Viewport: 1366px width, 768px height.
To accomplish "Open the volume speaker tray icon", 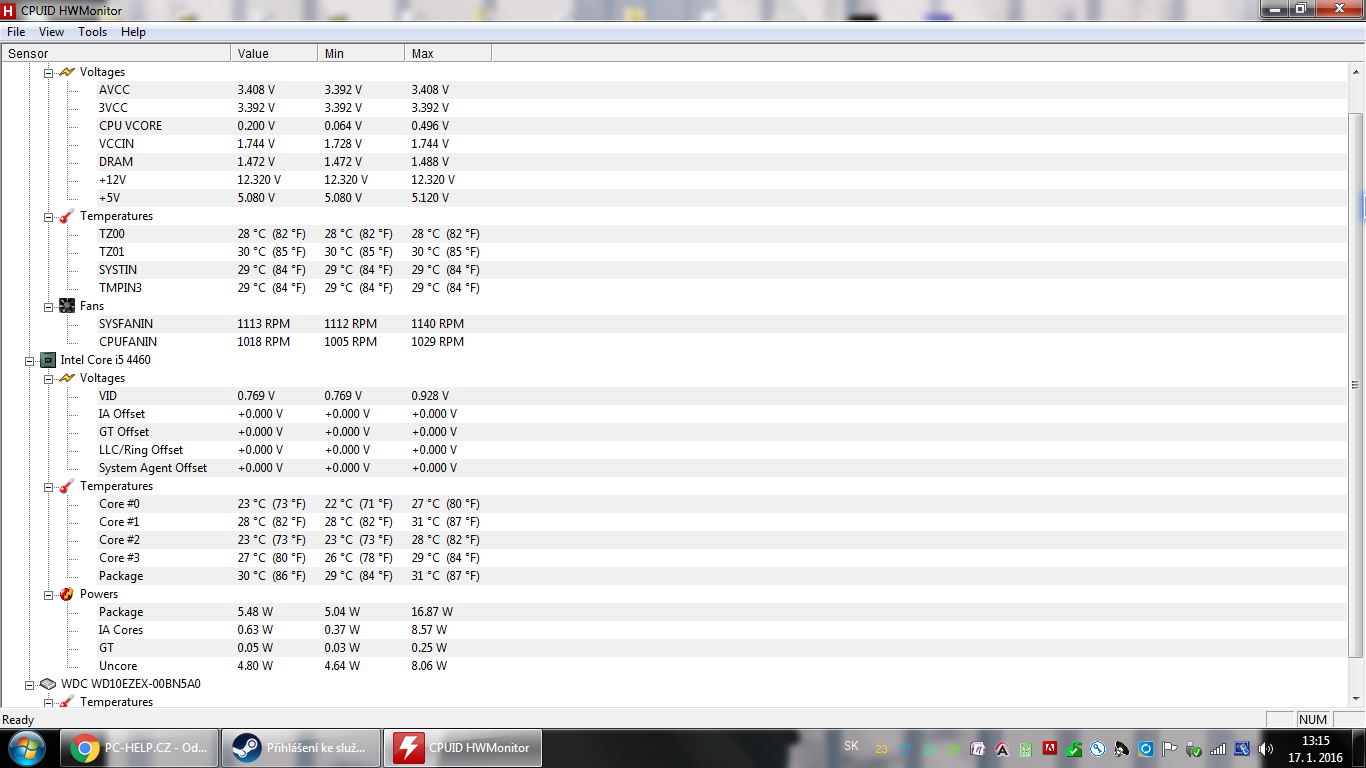I will [1265, 748].
